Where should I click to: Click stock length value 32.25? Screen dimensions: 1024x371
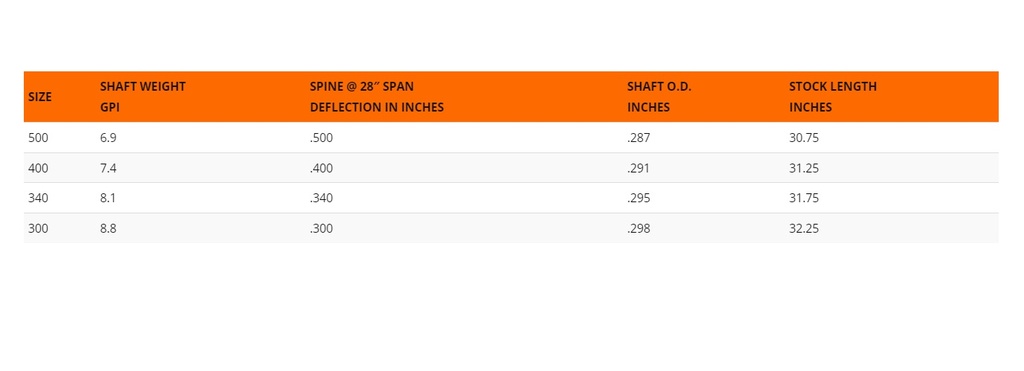pos(804,229)
